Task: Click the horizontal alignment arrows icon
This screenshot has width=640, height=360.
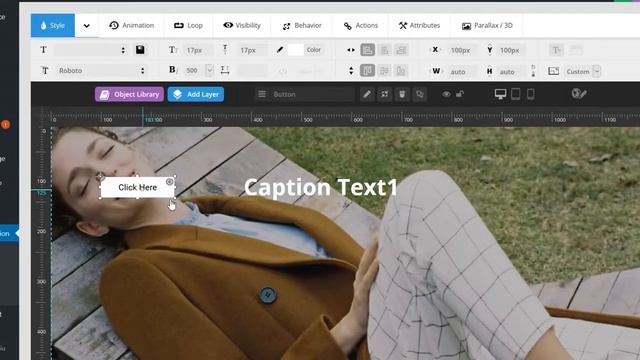Action: click(351, 50)
